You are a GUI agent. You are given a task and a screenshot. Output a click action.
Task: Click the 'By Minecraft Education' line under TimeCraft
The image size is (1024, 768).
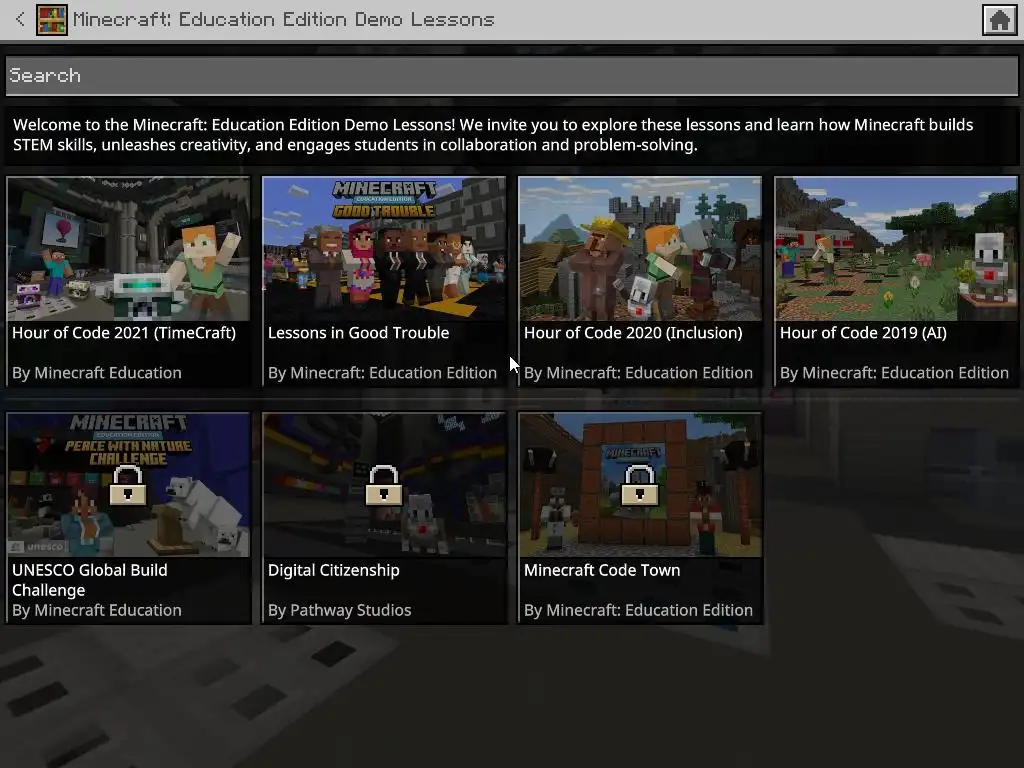point(97,373)
